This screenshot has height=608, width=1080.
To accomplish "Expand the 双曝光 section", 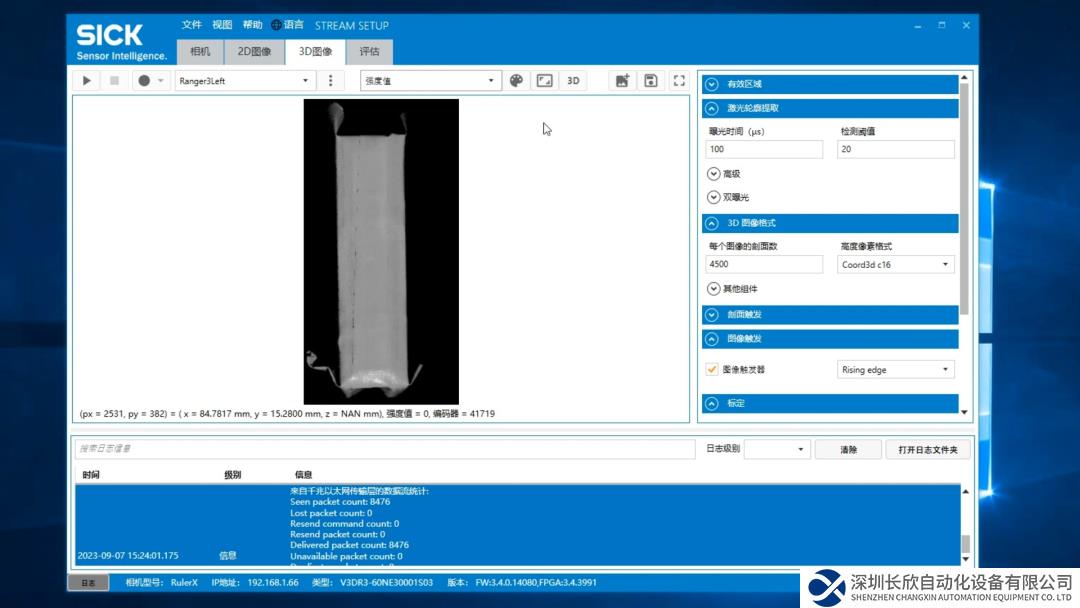I will (714, 198).
